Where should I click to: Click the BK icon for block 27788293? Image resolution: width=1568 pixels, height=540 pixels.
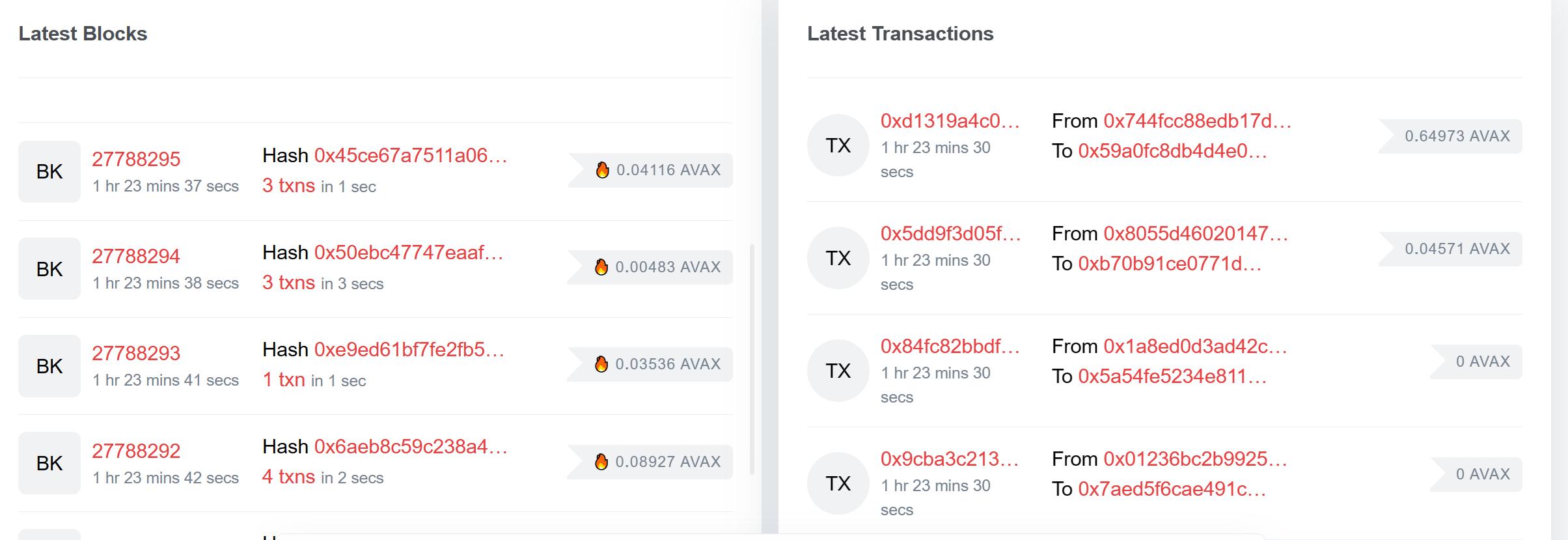[49, 366]
